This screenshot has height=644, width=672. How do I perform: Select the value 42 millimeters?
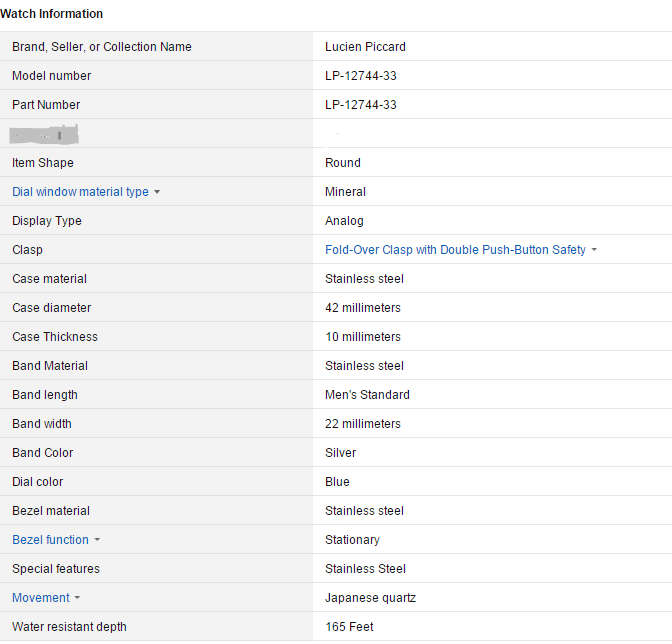363,308
